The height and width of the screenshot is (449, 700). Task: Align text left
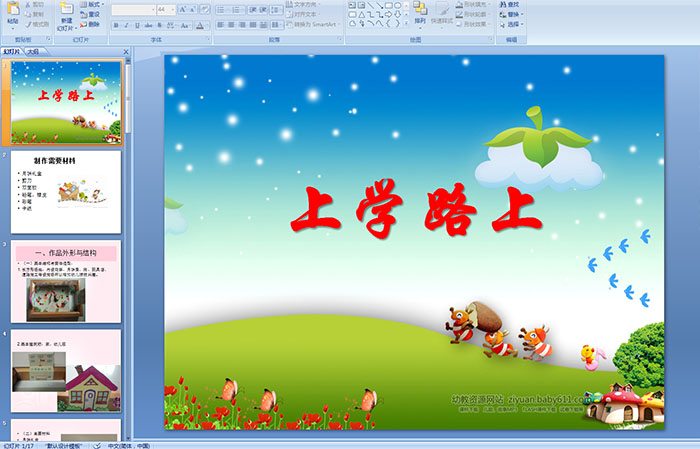tap(221, 25)
